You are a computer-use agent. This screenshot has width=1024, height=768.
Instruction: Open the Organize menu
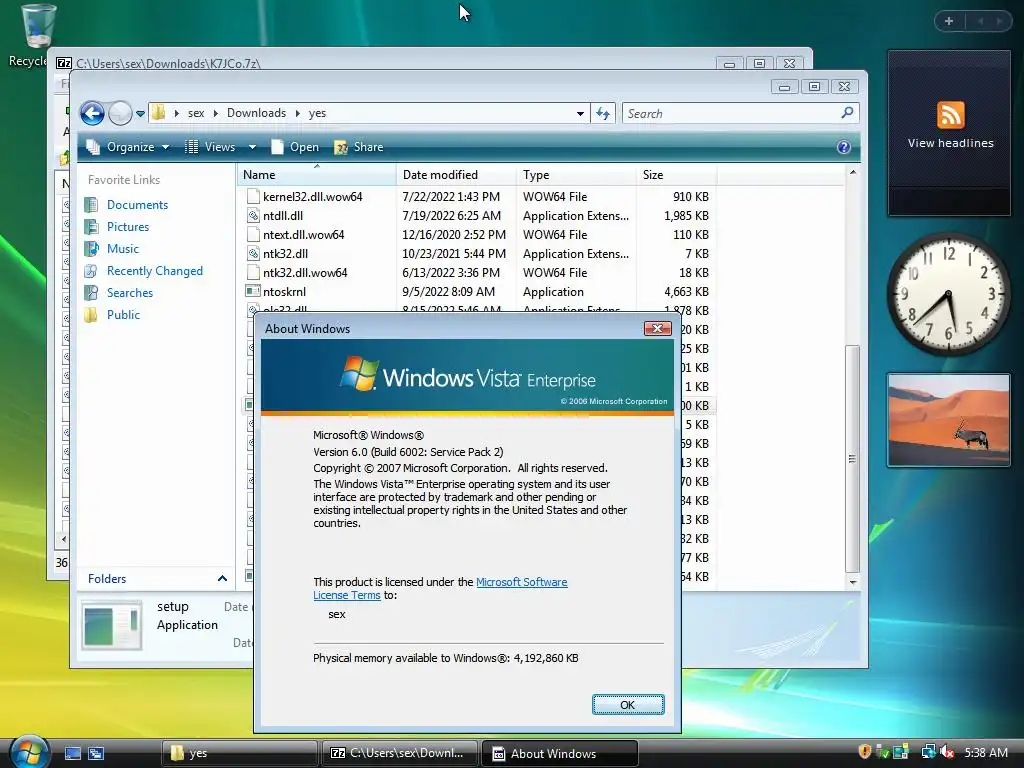pos(128,147)
